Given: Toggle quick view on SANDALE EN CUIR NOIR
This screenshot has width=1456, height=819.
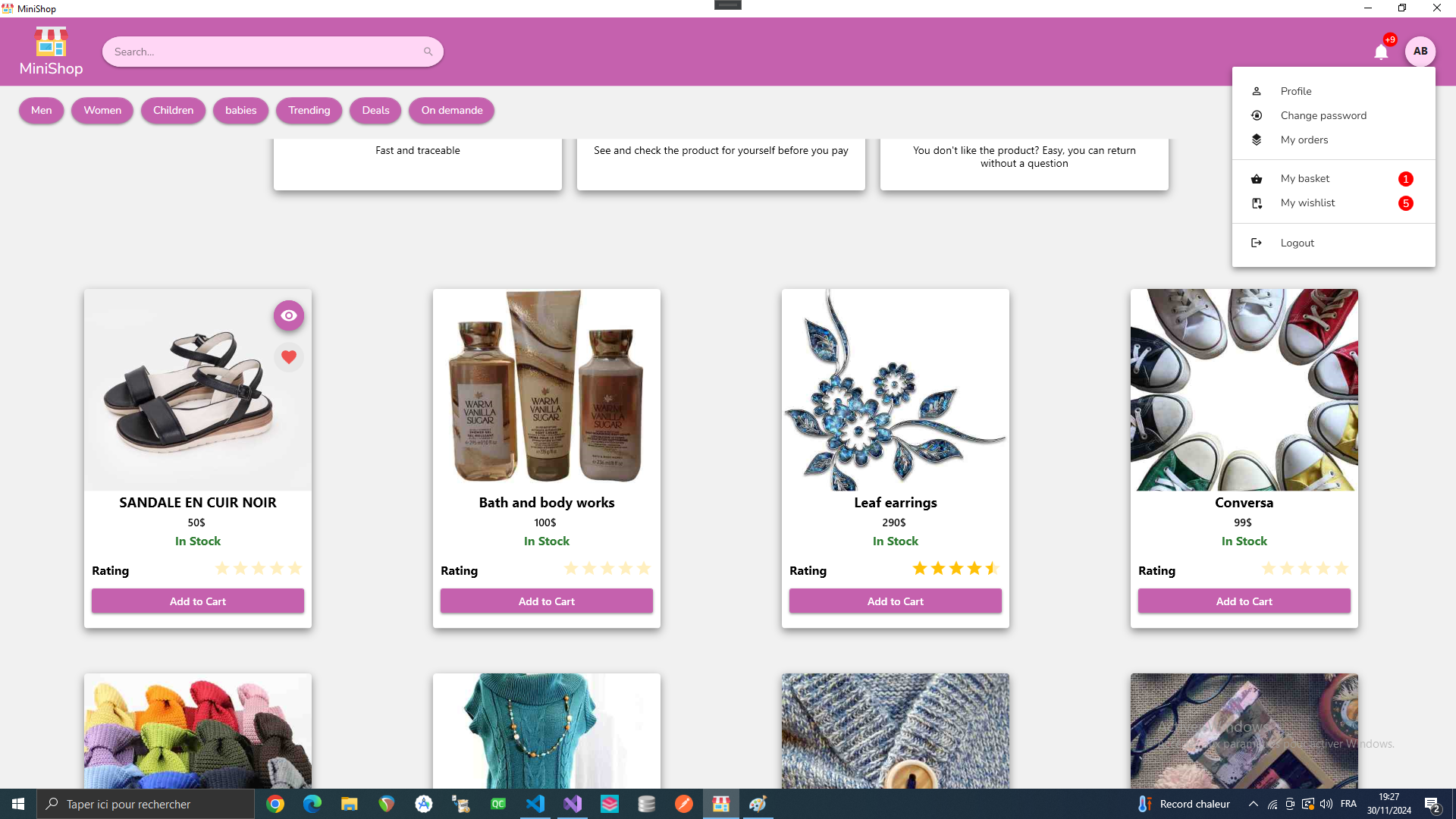Looking at the screenshot, I should click(289, 315).
